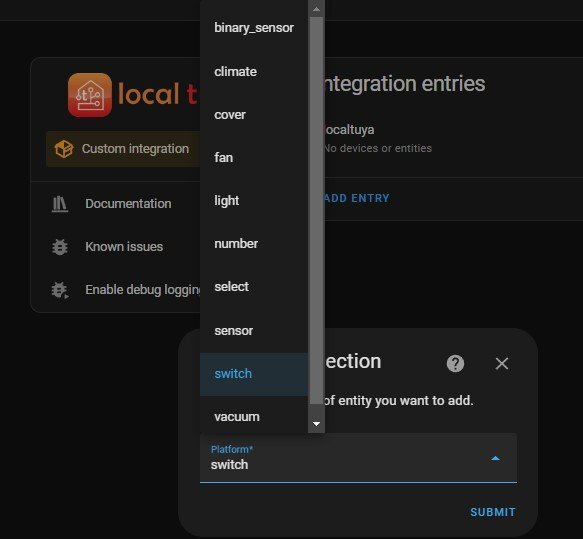
Task: Open the Known issues link
Action: click(x=124, y=247)
